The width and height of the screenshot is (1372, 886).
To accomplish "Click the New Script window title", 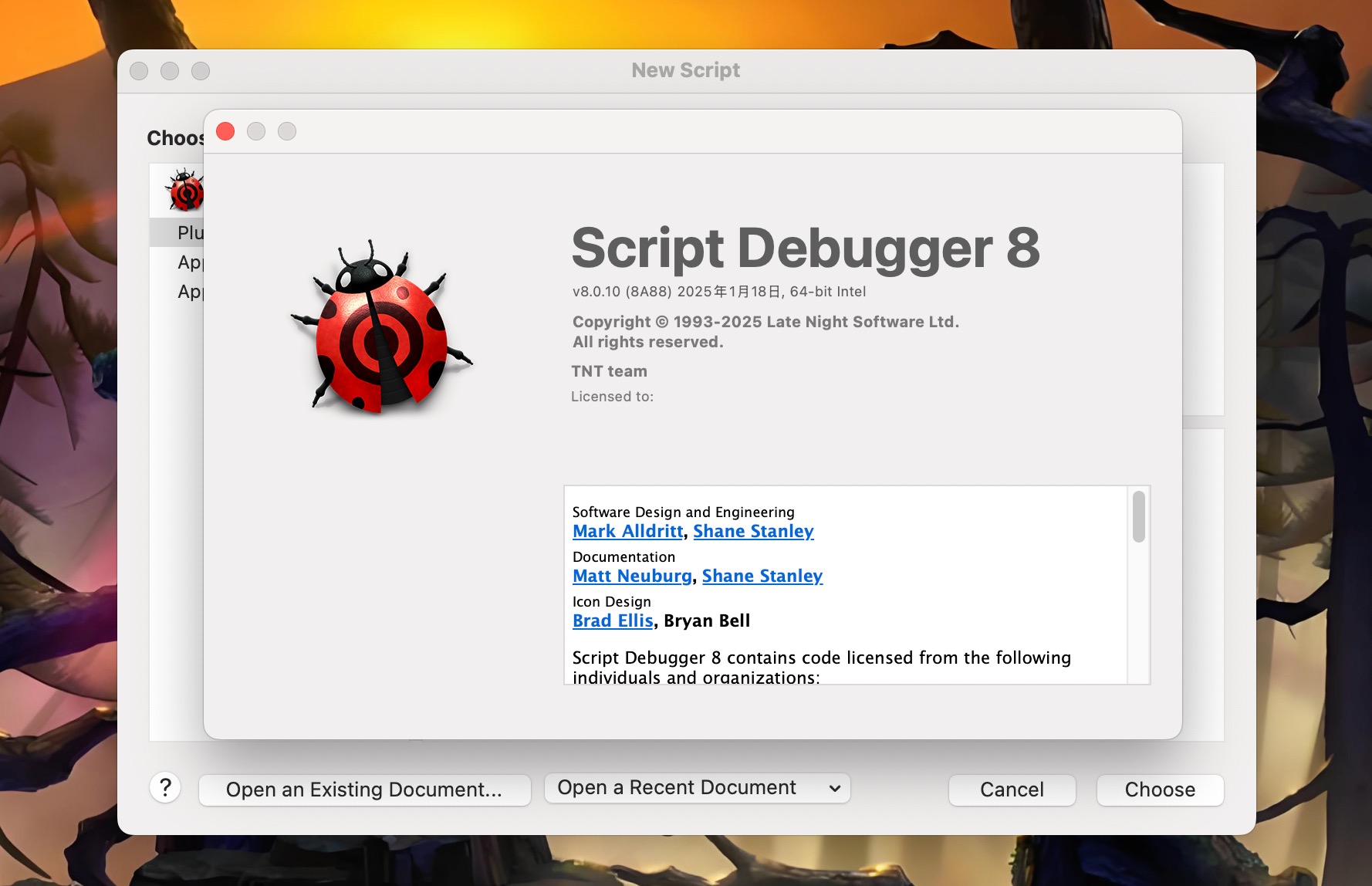I will click(x=685, y=70).
